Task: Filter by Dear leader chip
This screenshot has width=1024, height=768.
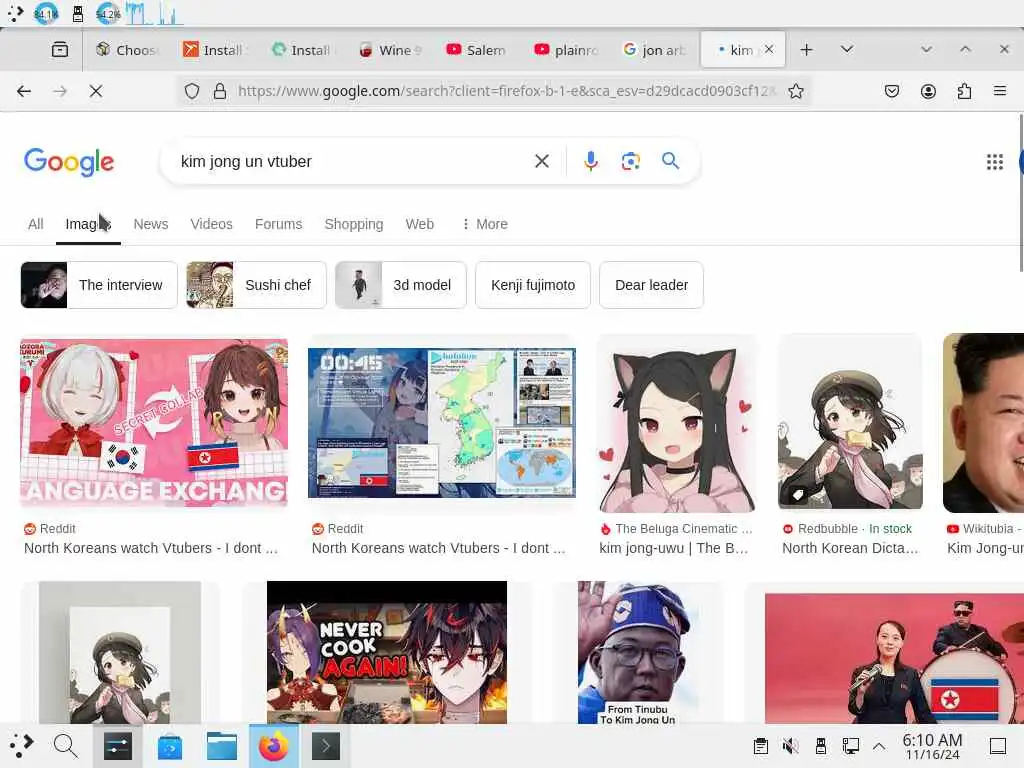Action: point(651,285)
